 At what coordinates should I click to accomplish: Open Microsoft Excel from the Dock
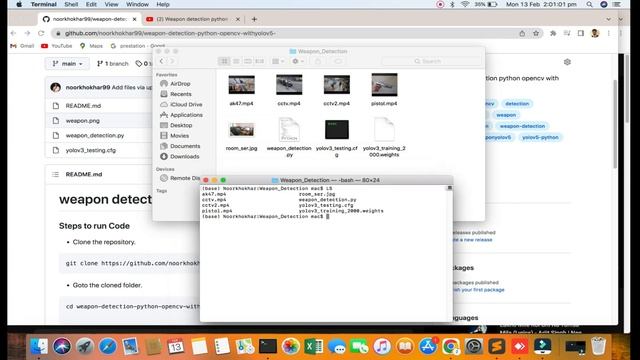313,347
